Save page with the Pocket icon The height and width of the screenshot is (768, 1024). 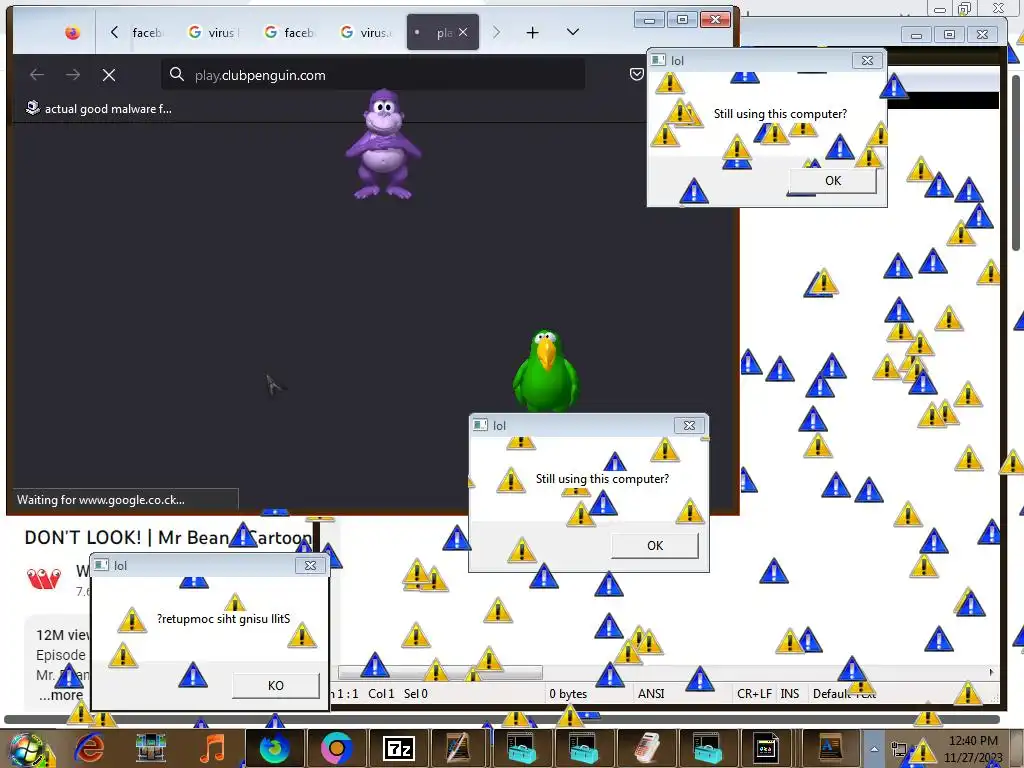click(637, 74)
